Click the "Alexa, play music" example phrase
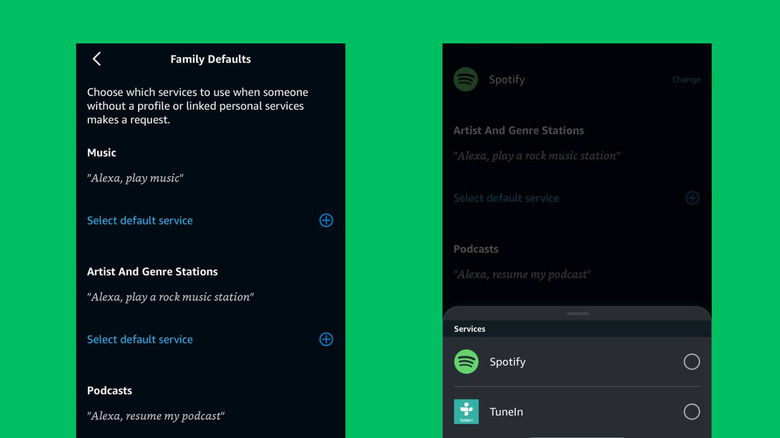Image resolution: width=780 pixels, height=438 pixels. pos(135,178)
